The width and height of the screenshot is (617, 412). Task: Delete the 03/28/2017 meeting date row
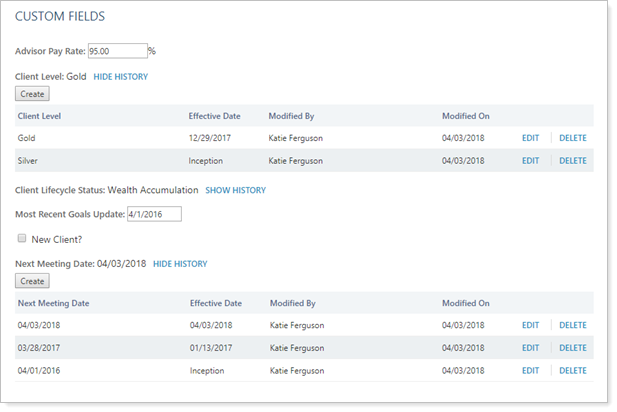572,348
